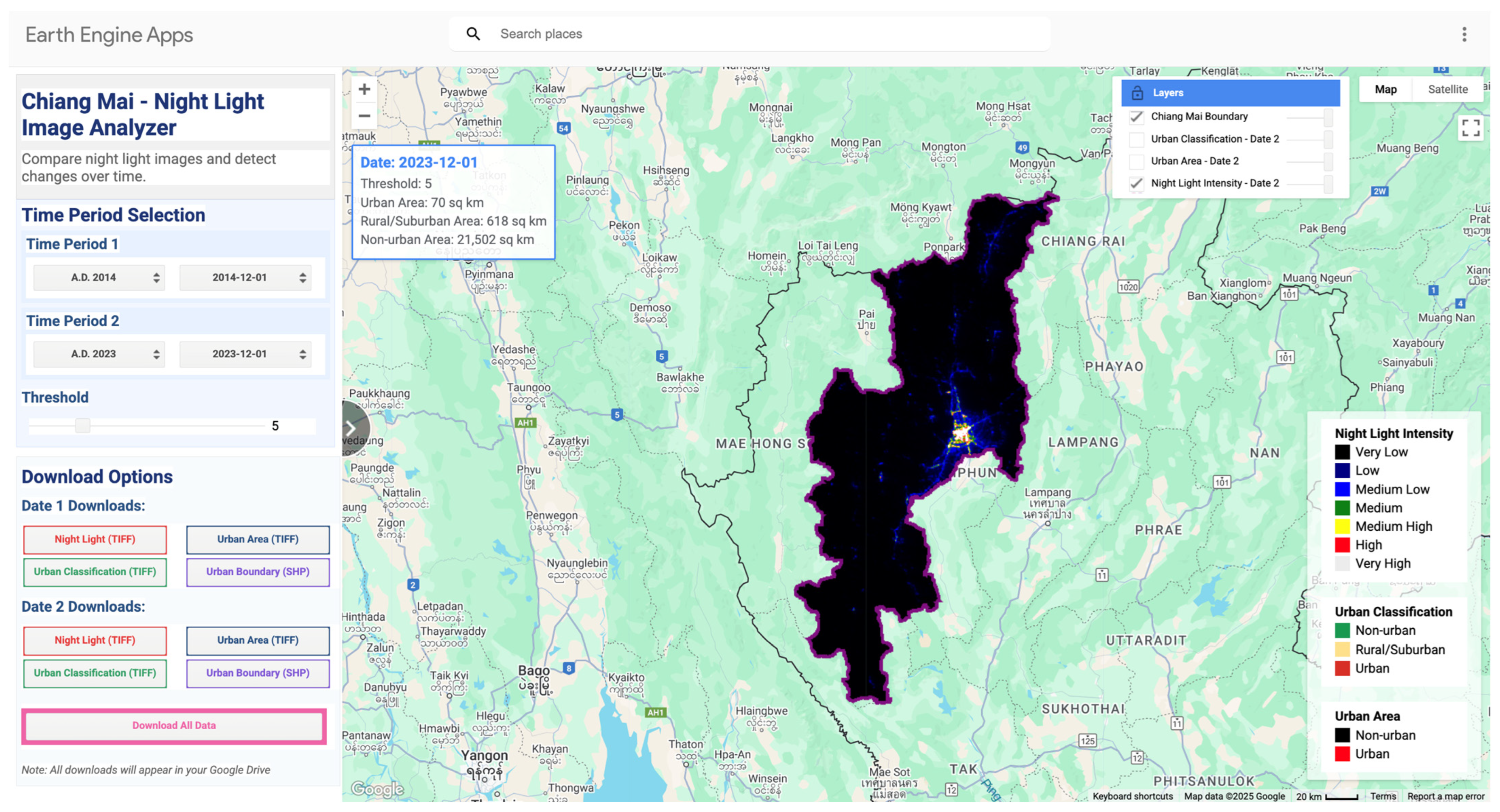Enable Urban Classification - Date 2 layer
This screenshot has width=1500, height=812.
(1137, 139)
